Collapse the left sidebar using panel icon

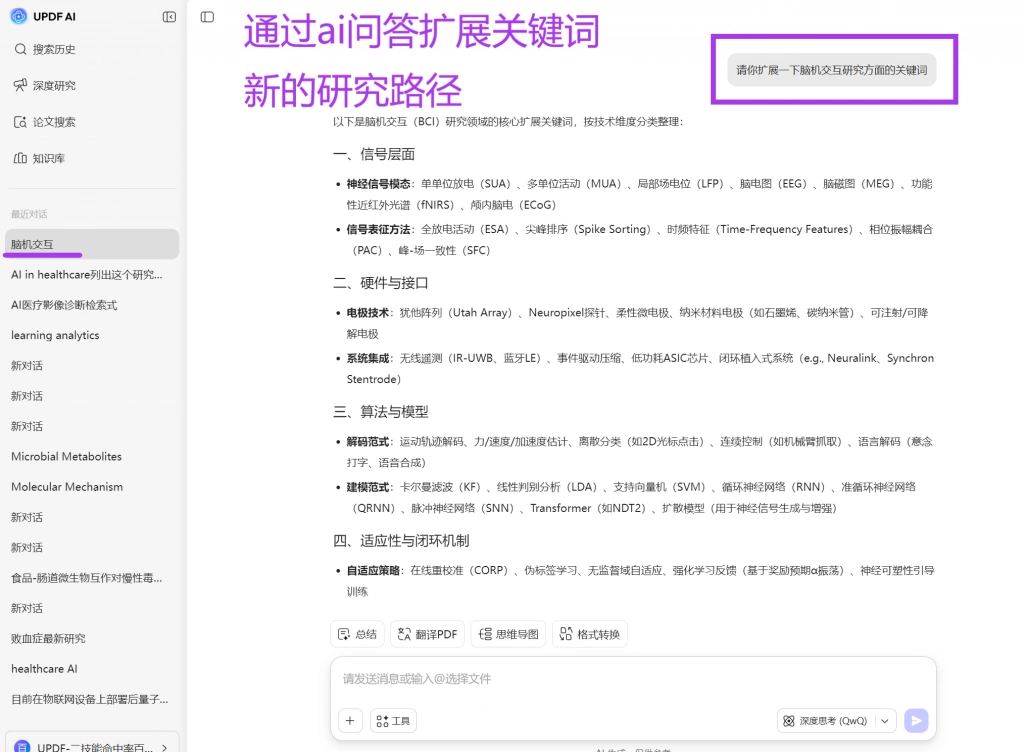(x=169, y=17)
